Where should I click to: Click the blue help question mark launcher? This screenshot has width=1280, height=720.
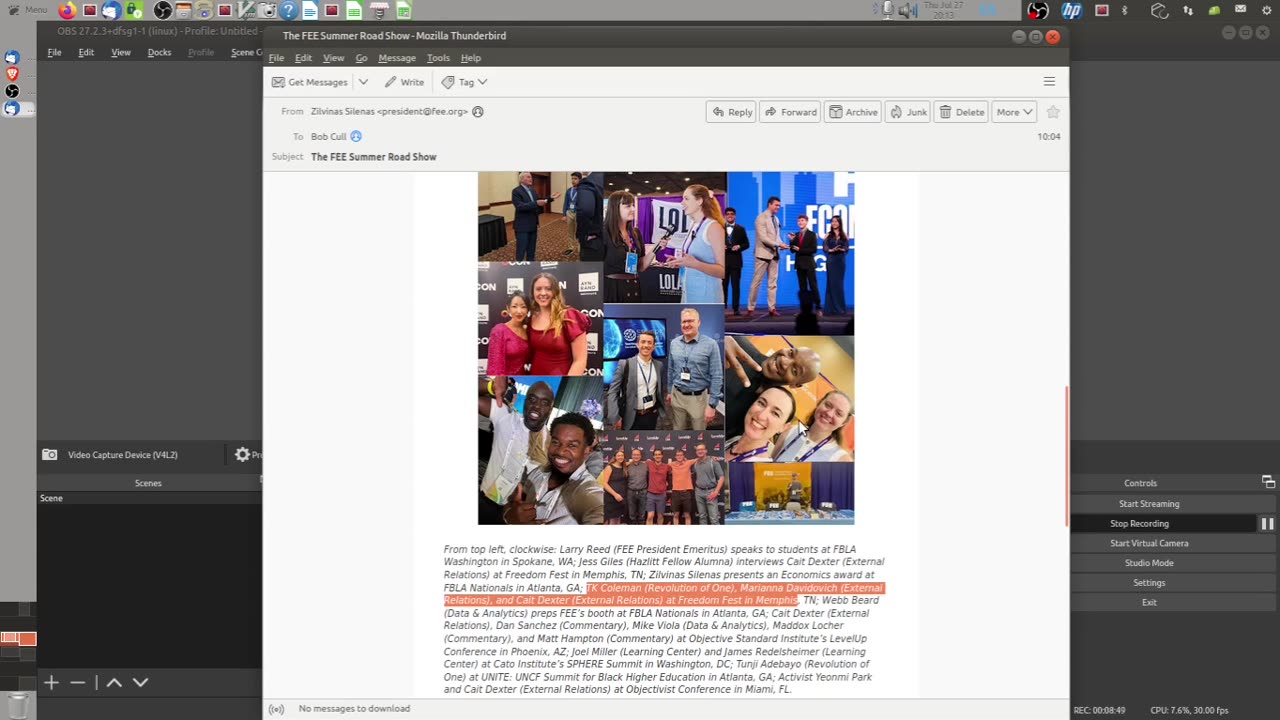tap(288, 11)
